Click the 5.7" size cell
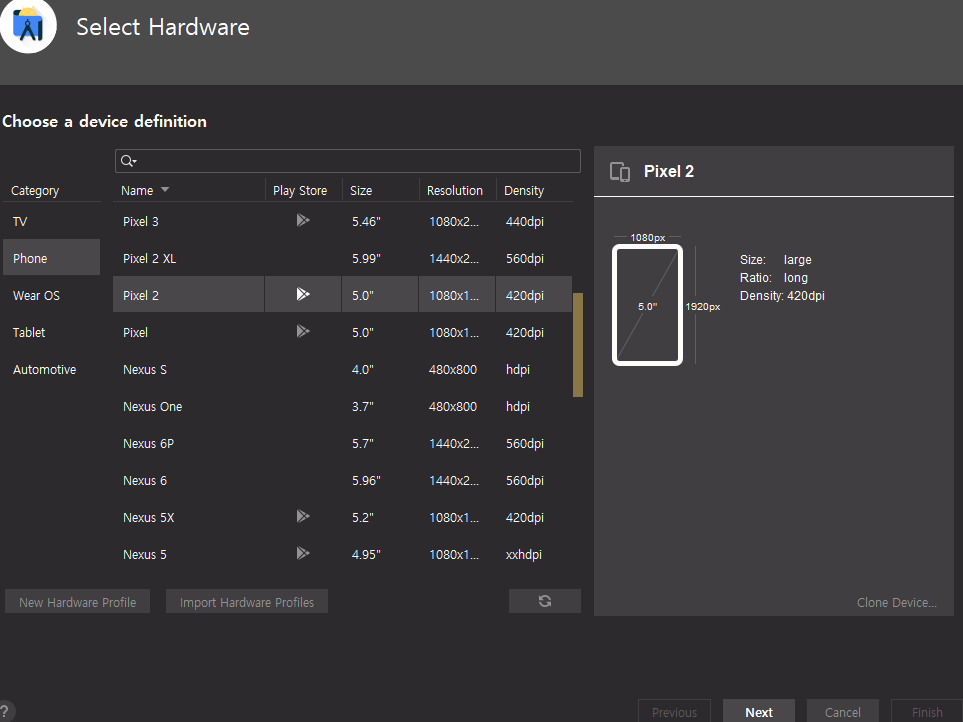This screenshot has height=722, width=963. coord(362,443)
